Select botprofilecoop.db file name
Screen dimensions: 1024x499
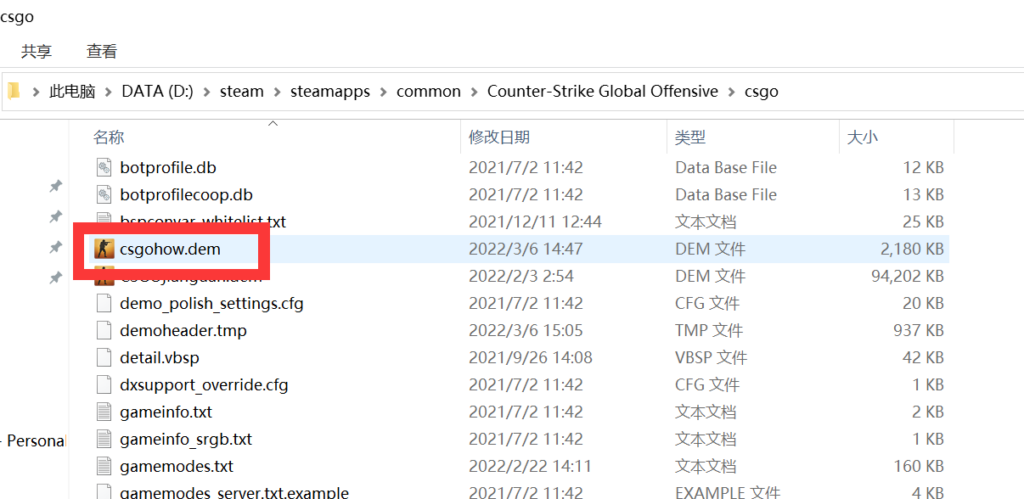point(186,195)
